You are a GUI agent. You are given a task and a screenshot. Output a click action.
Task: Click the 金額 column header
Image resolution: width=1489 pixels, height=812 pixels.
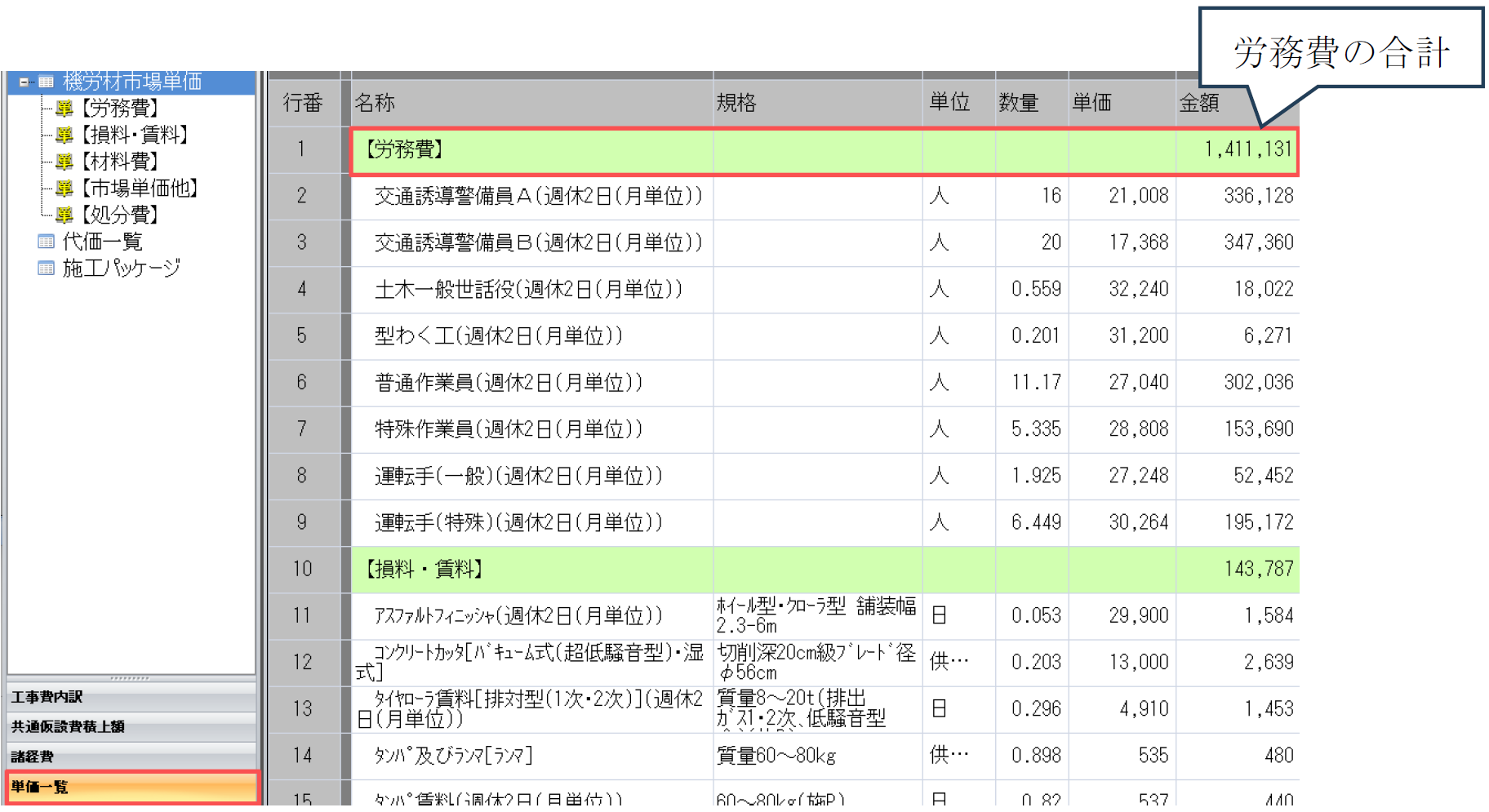[x=1198, y=103]
